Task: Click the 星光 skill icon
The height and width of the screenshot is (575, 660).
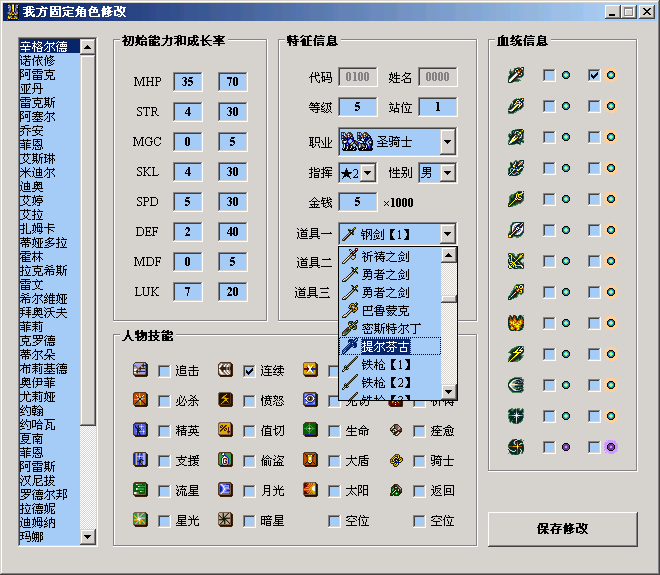Action: click(x=140, y=519)
